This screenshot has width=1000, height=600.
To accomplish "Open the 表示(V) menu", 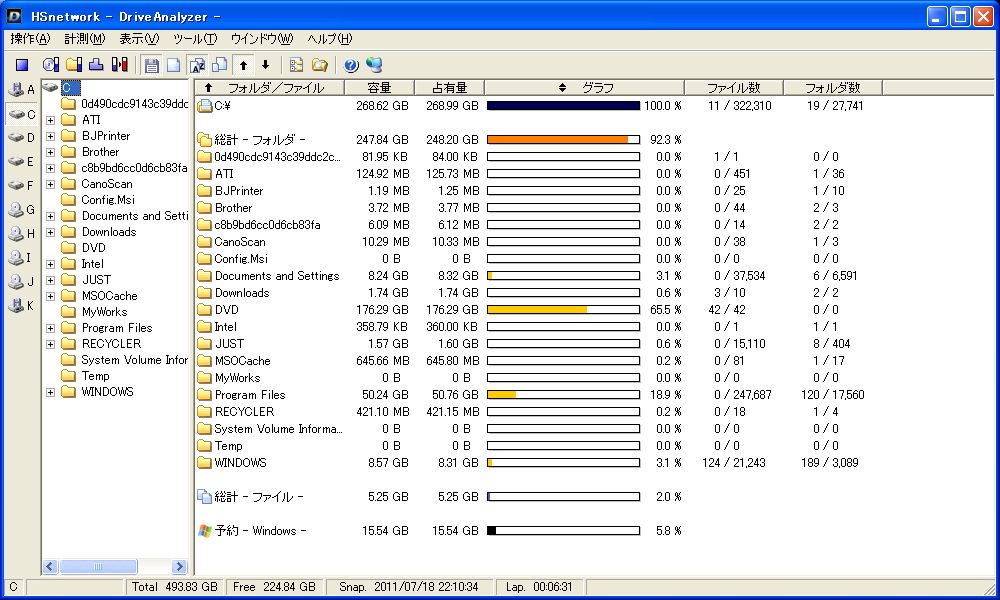I will [x=139, y=39].
